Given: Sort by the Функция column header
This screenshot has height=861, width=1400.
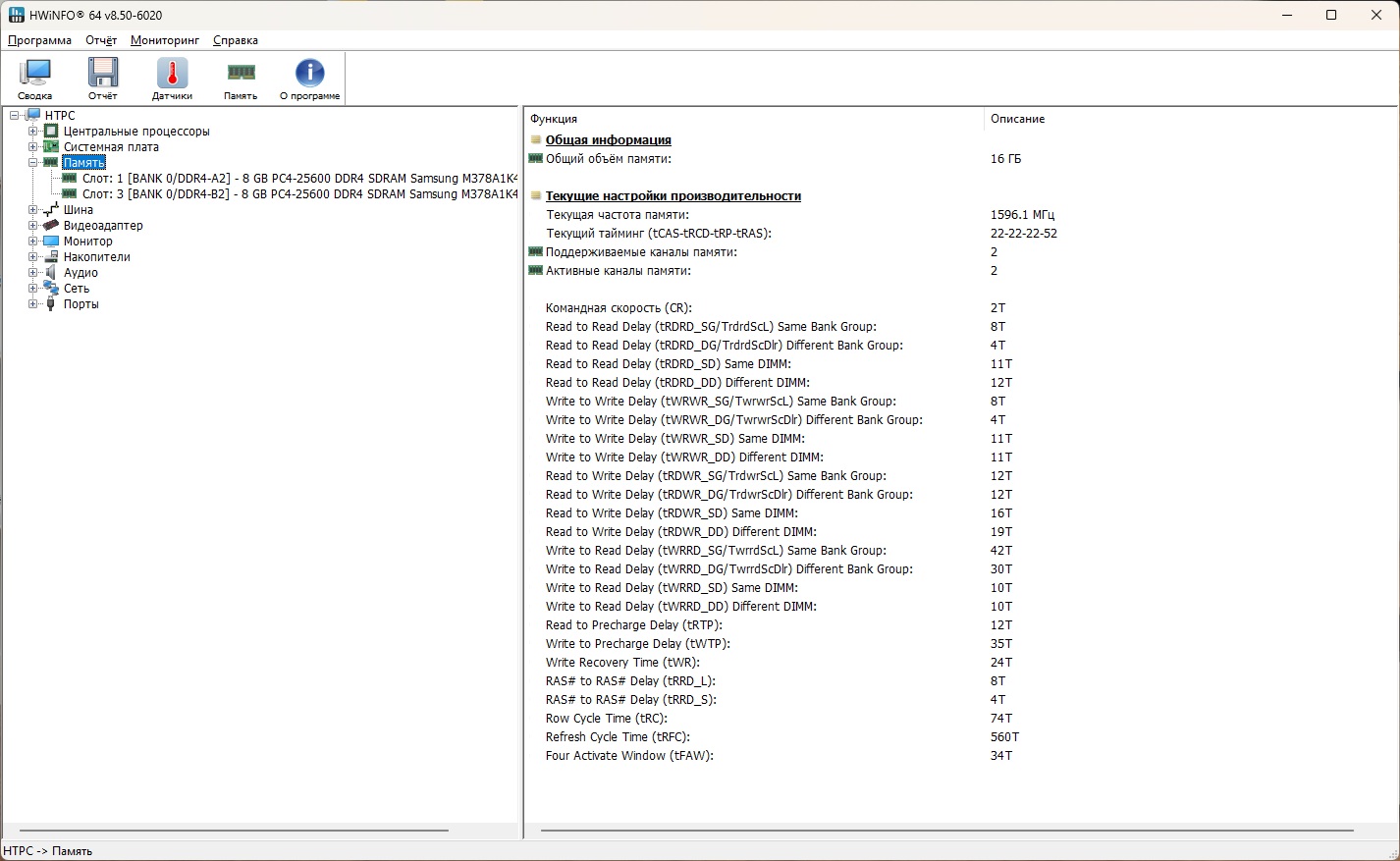Looking at the screenshot, I should click(x=754, y=119).
